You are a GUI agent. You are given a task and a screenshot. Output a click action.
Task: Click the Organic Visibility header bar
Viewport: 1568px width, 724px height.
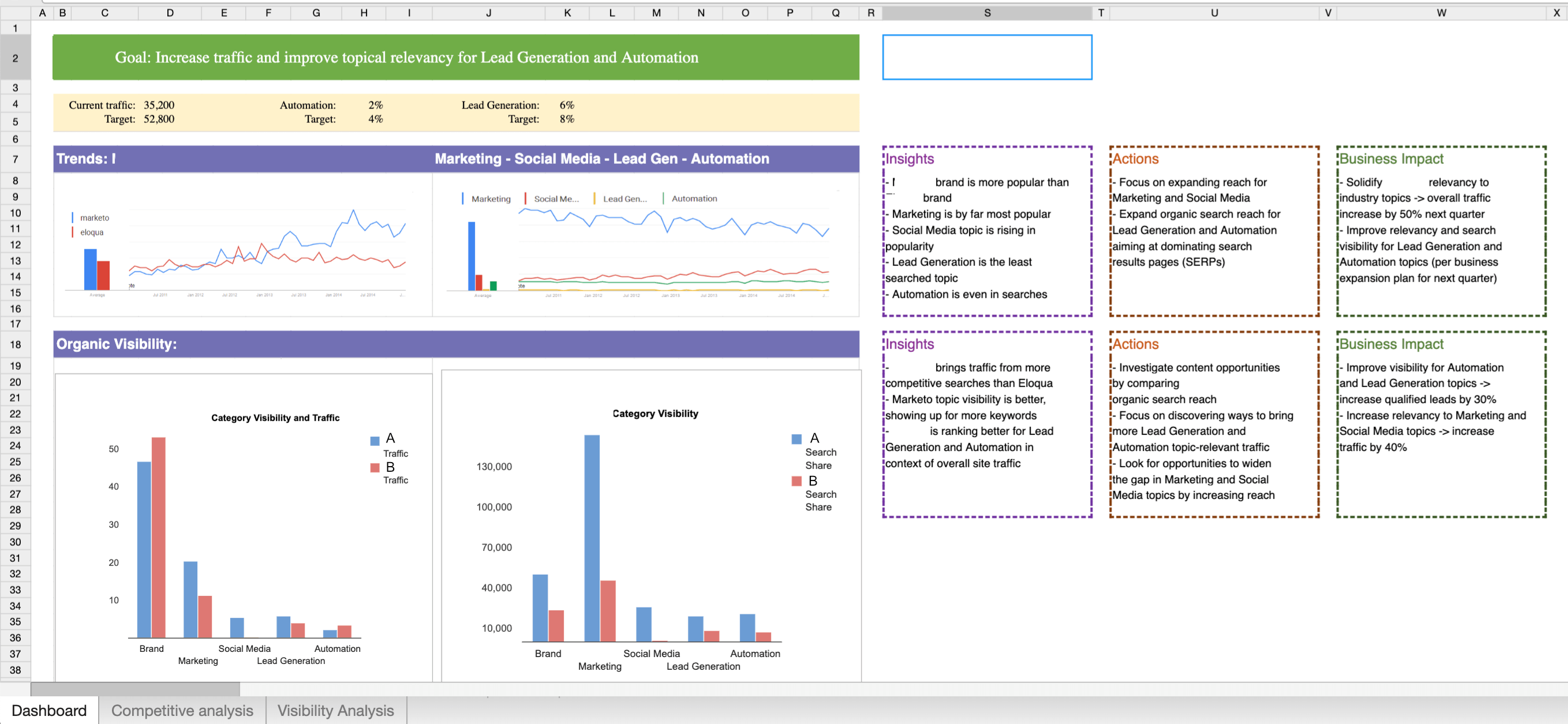click(x=456, y=344)
